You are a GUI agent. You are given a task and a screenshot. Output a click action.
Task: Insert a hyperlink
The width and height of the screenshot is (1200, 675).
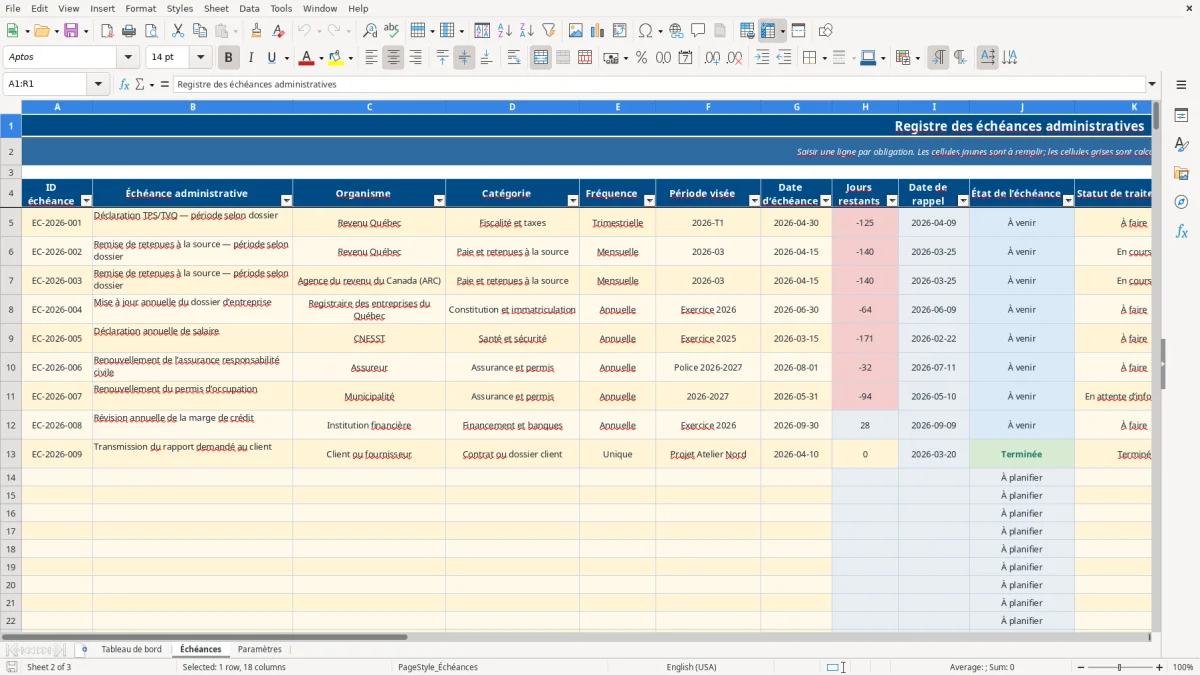(x=676, y=31)
